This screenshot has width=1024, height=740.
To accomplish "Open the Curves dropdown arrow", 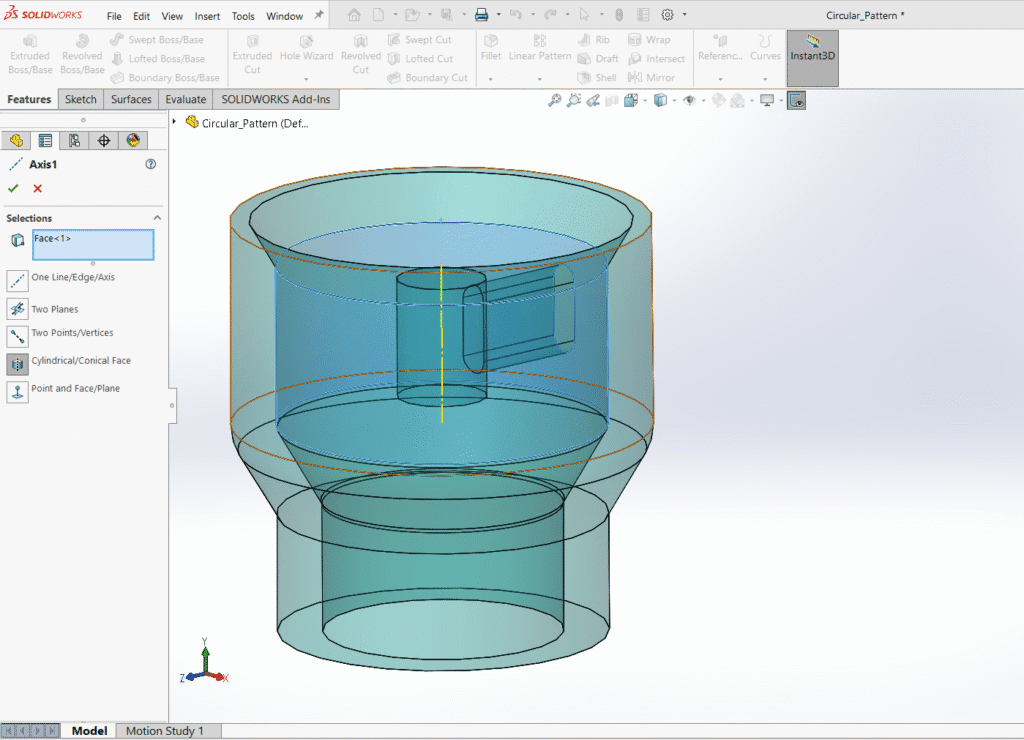I will [765, 79].
